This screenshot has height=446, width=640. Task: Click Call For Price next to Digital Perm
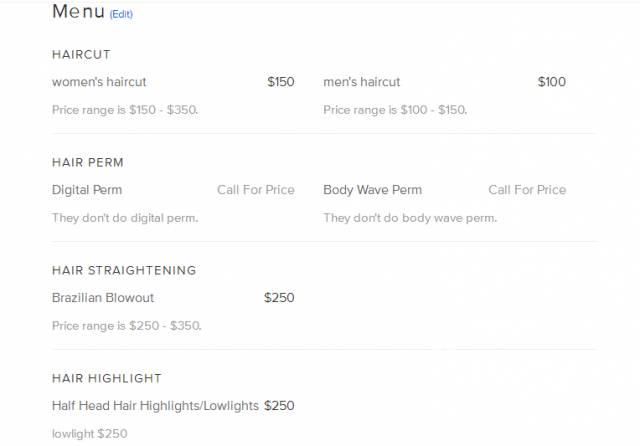click(x=256, y=190)
